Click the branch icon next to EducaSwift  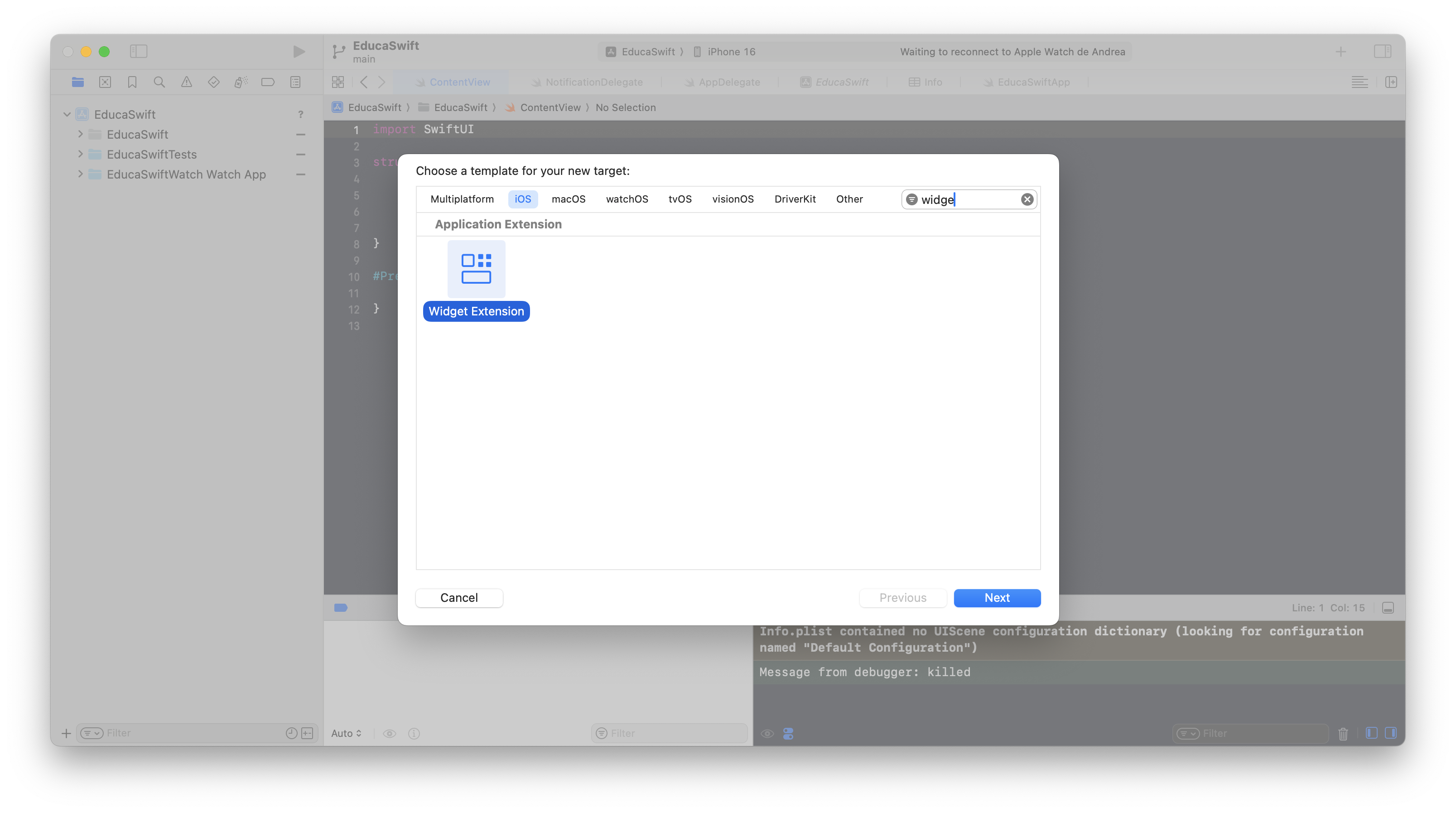[338, 52]
